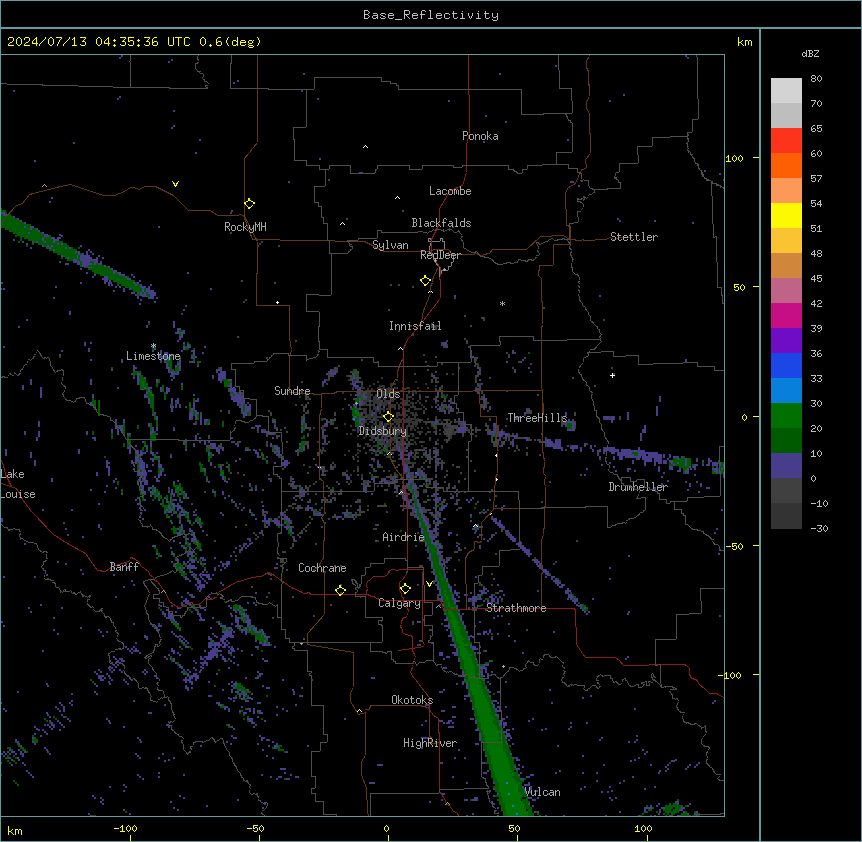Click the bright green swatch in the legend
The height and width of the screenshot is (842, 862).
pyautogui.click(x=786, y=416)
